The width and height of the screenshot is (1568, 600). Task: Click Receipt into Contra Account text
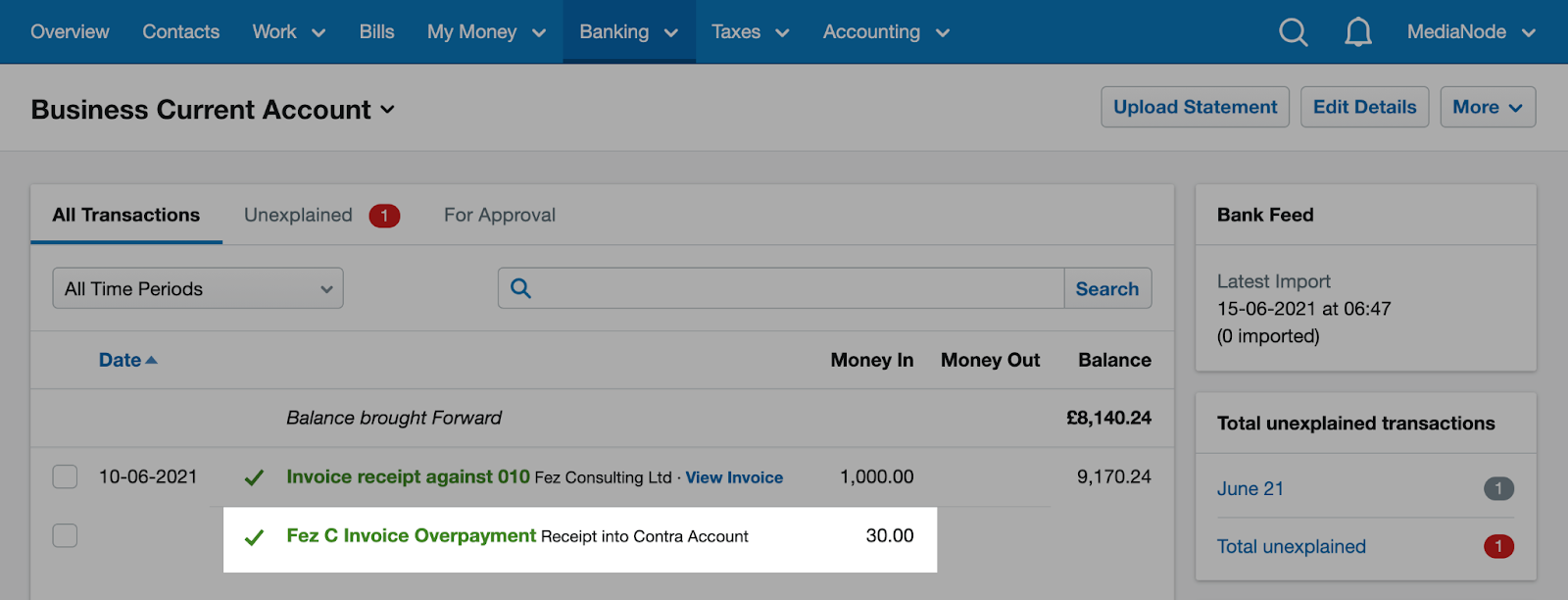[645, 536]
